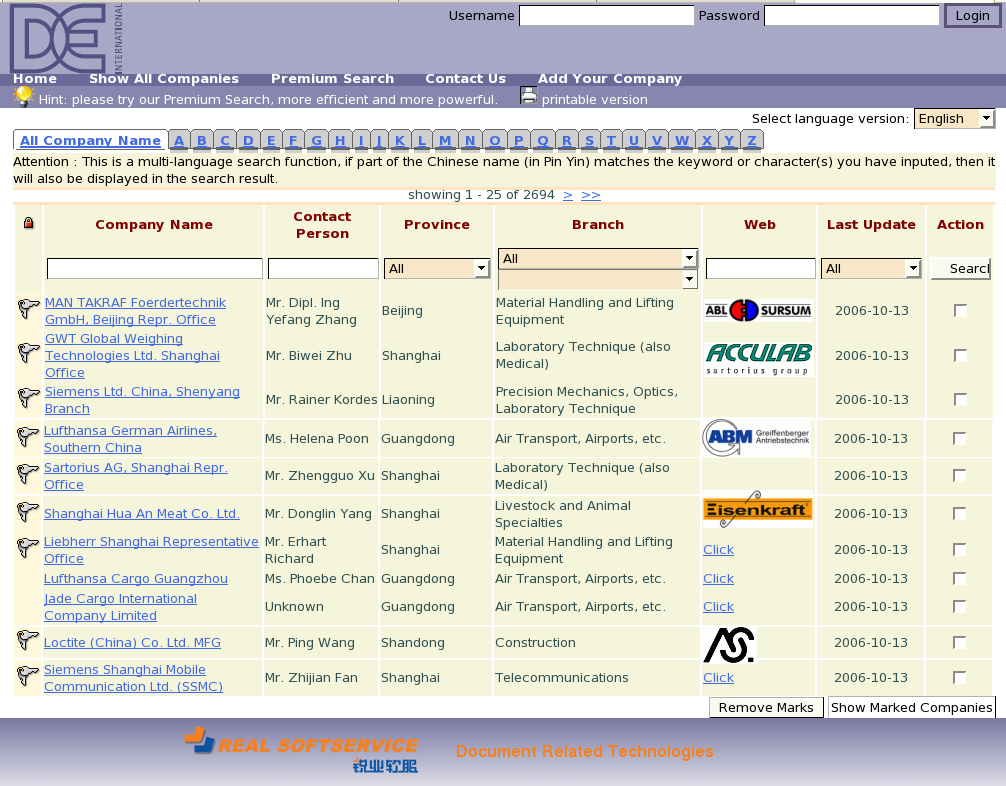Click the ACCULAB sartorius group logo
Screen dimensions: 1006x786
point(758,358)
